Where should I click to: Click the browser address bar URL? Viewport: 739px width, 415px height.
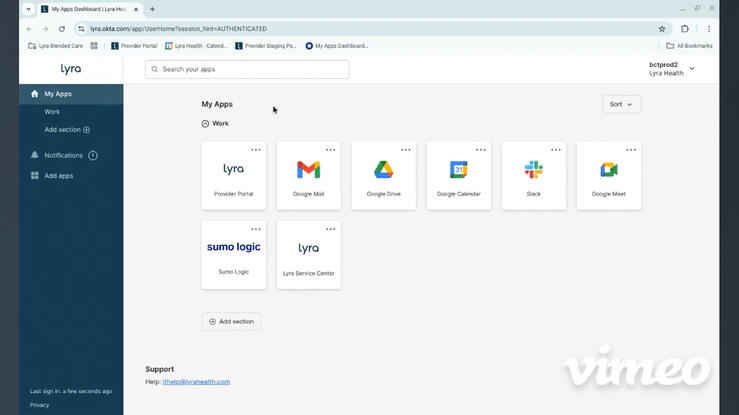click(179, 29)
